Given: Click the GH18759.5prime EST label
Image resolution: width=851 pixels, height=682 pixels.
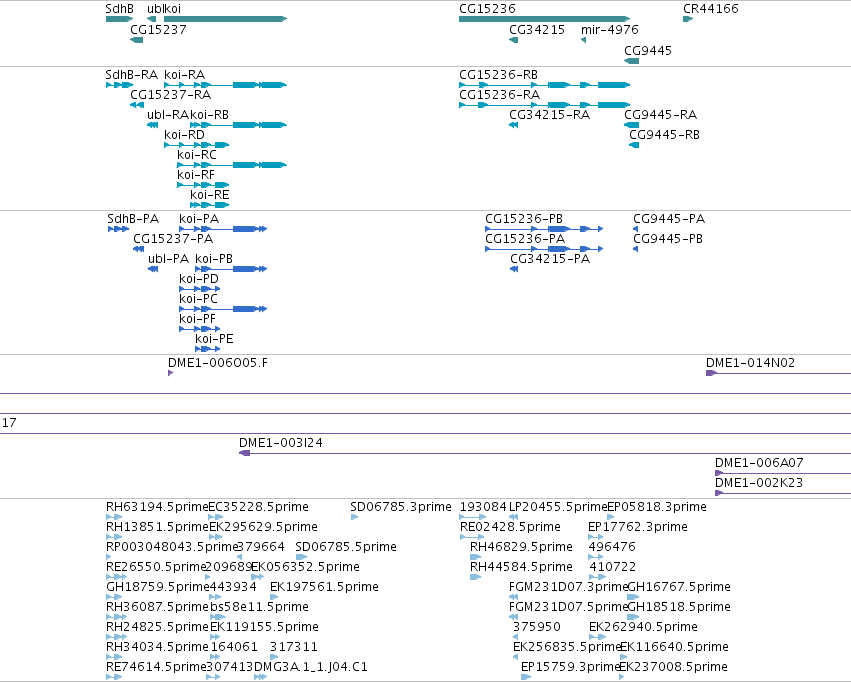Looking at the screenshot, I should pyautogui.click(x=157, y=587).
